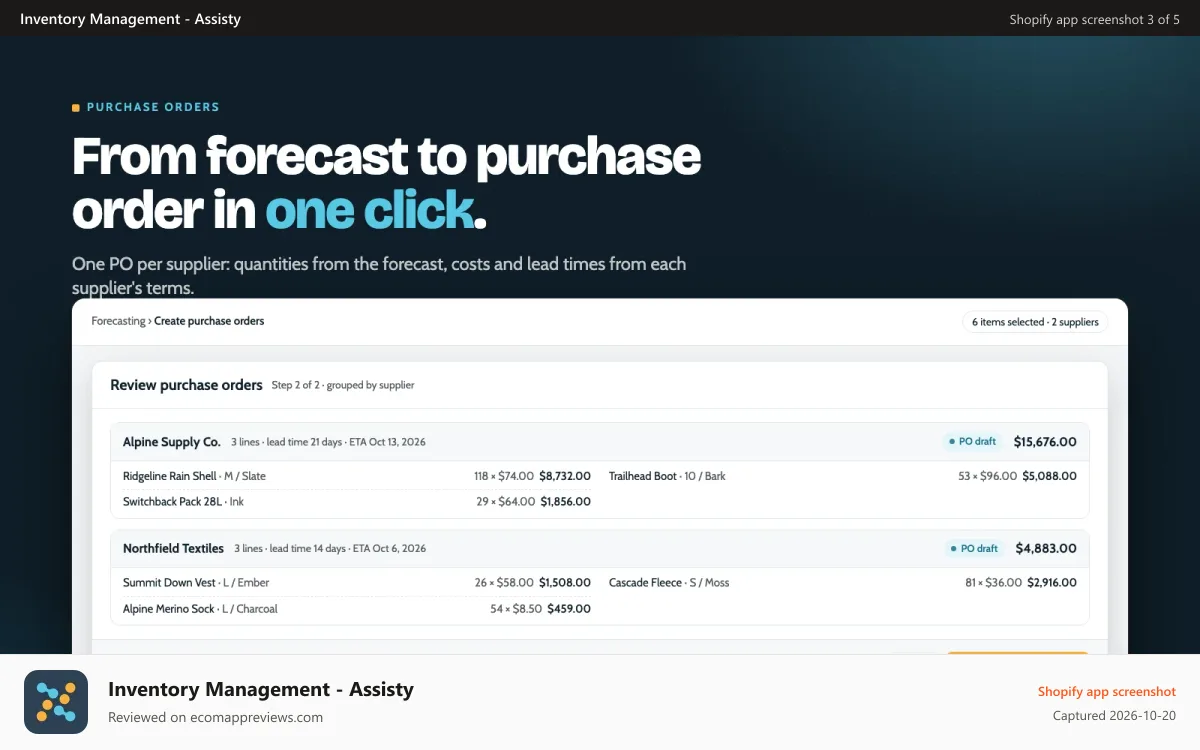Click the 118 × $74.00 quantity text

pos(504,476)
